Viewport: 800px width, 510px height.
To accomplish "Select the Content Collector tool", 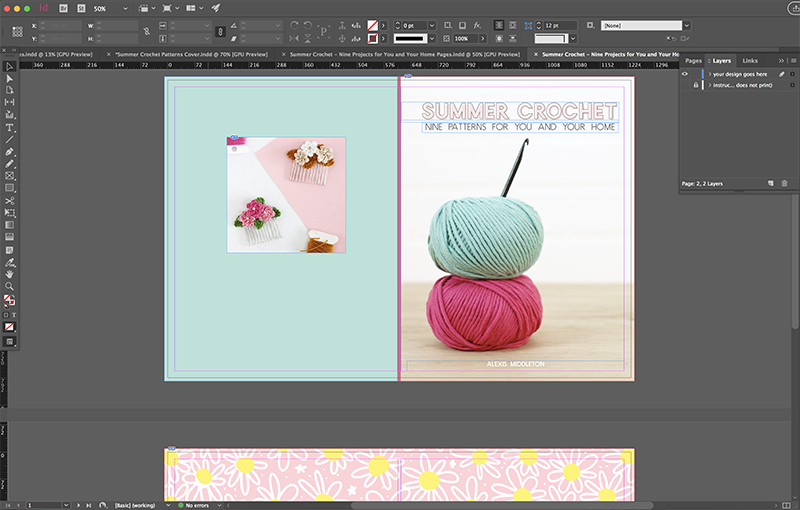I will click(9, 115).
